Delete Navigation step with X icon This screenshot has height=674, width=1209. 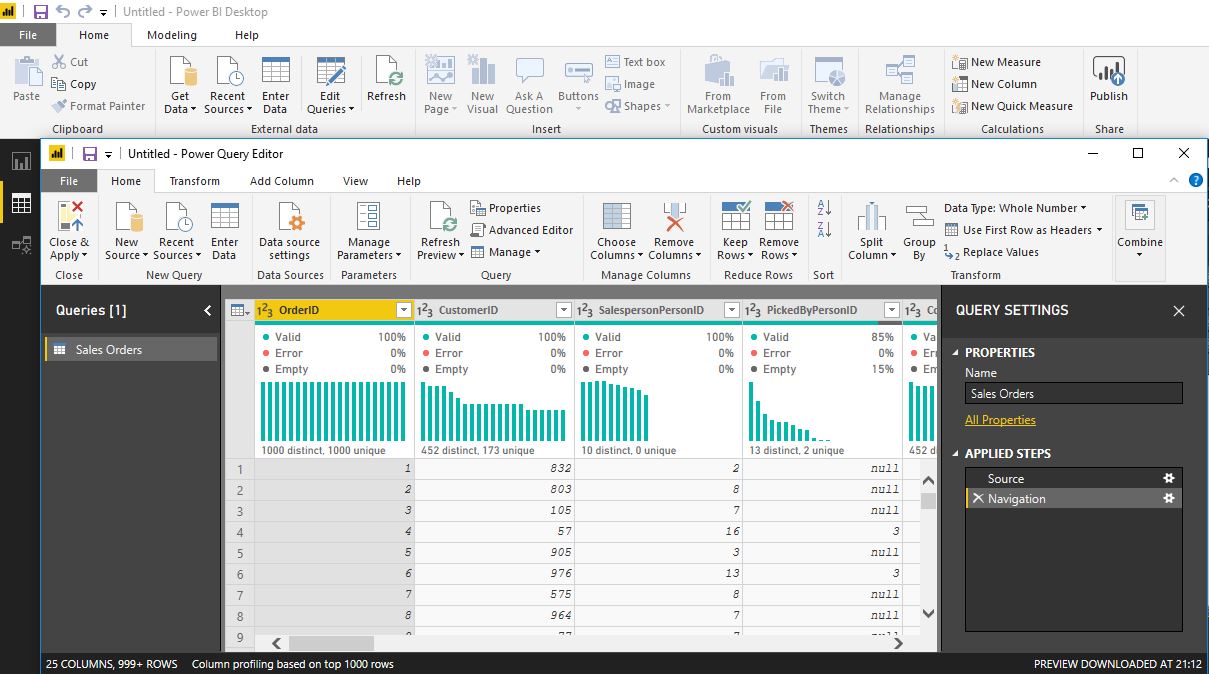[978, 499]
